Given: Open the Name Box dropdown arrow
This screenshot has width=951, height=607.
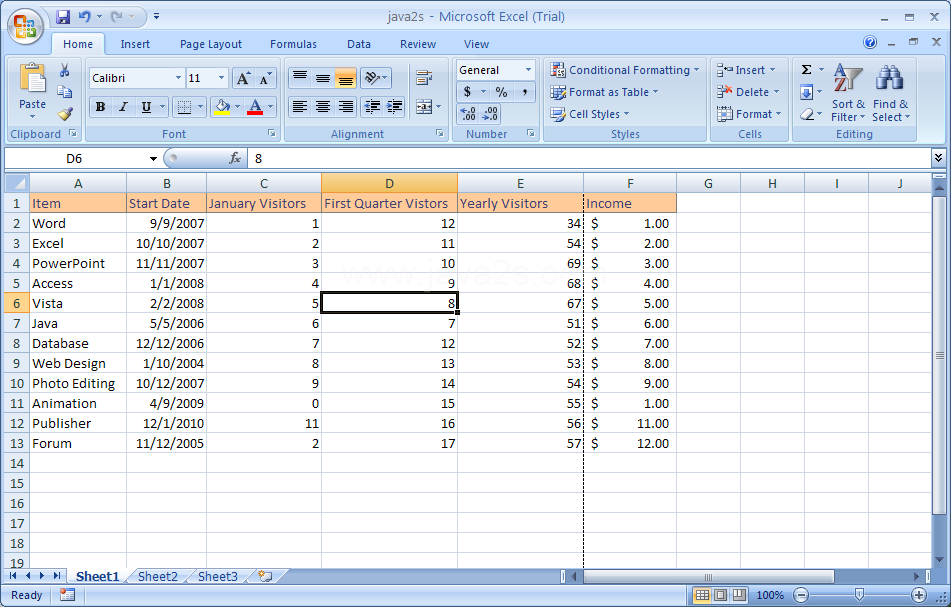Looking at the screenshot, I should [153, 159].
